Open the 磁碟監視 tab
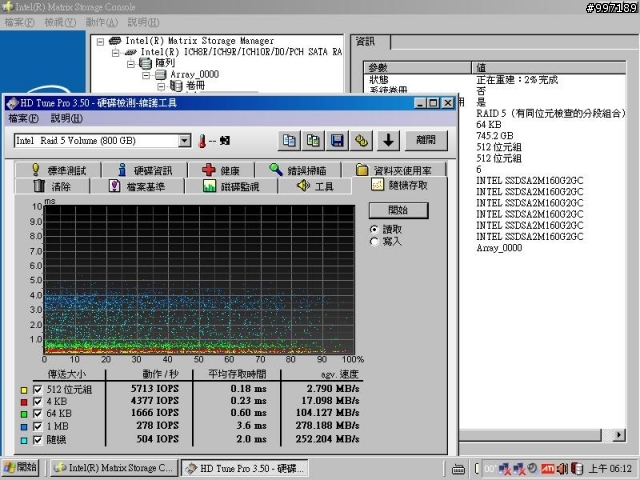The width and height of the screenshot is (640, 480). (x=231, y=186)
